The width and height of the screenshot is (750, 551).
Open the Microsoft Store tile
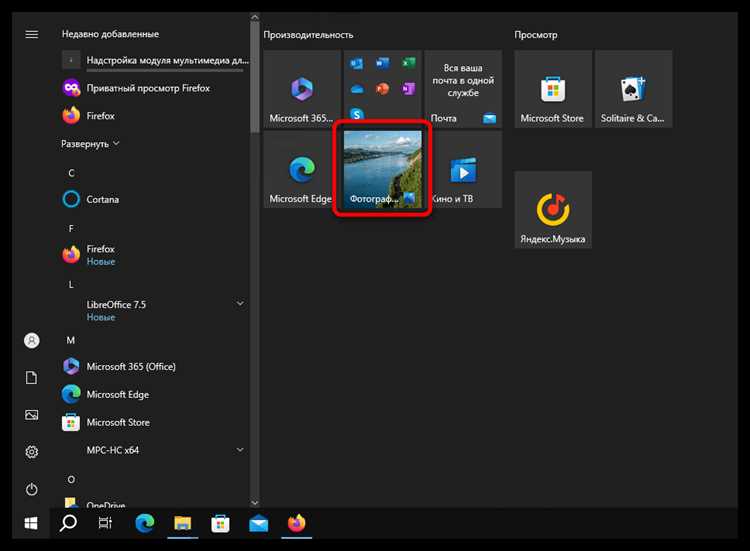[x=553, y=89]
